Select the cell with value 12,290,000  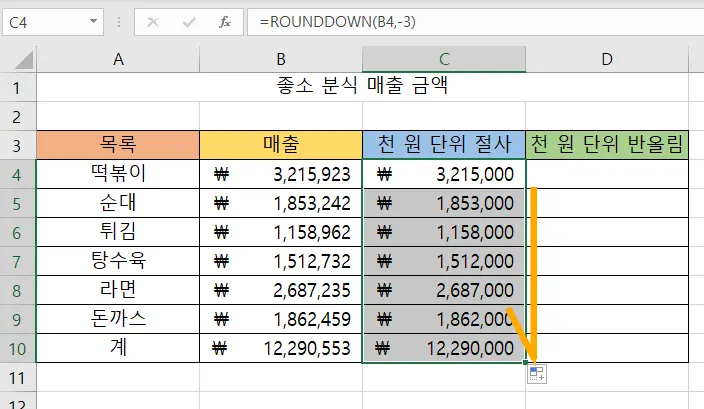444,348
